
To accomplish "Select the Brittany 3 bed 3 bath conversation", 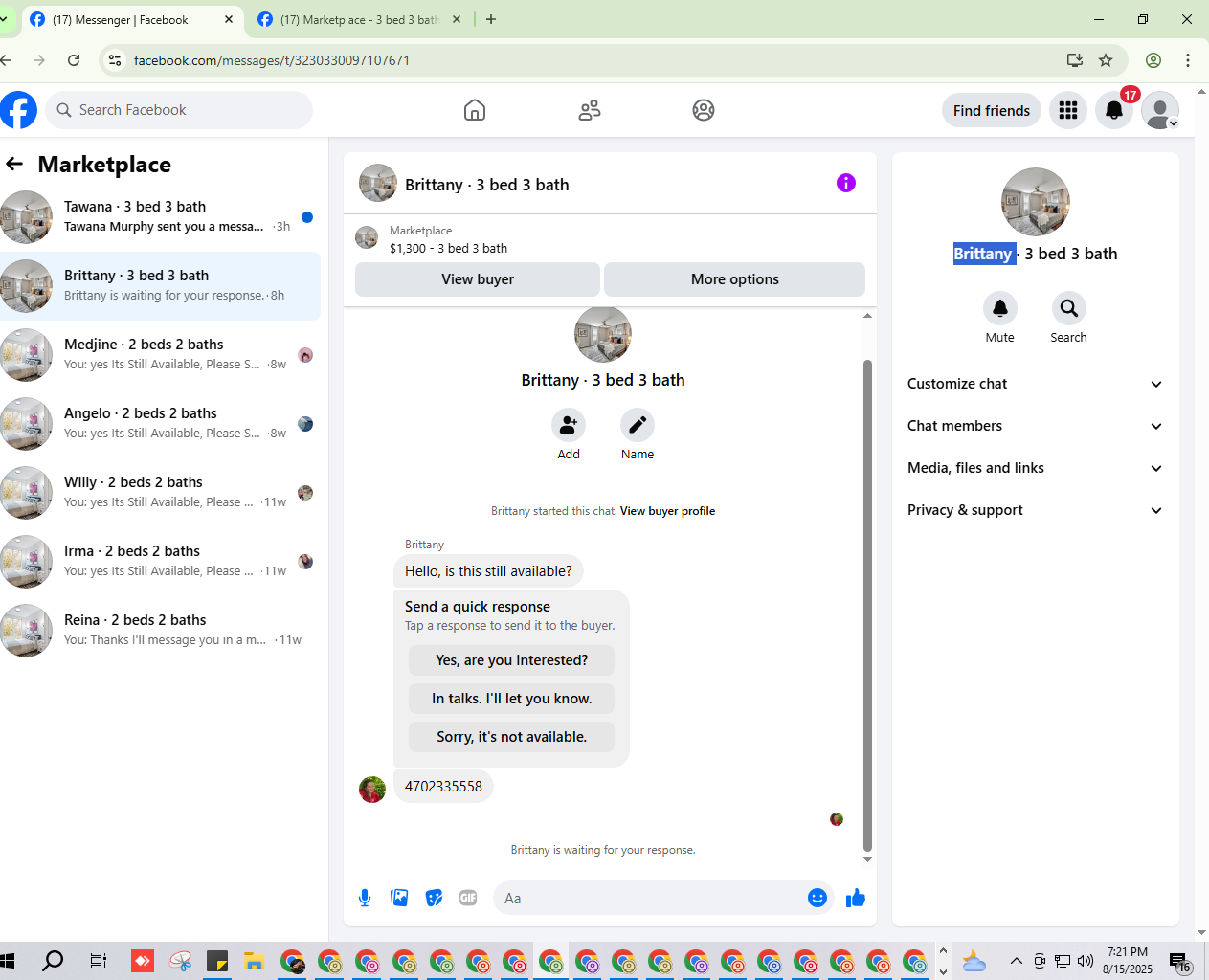I will click(x=160, y=286).
